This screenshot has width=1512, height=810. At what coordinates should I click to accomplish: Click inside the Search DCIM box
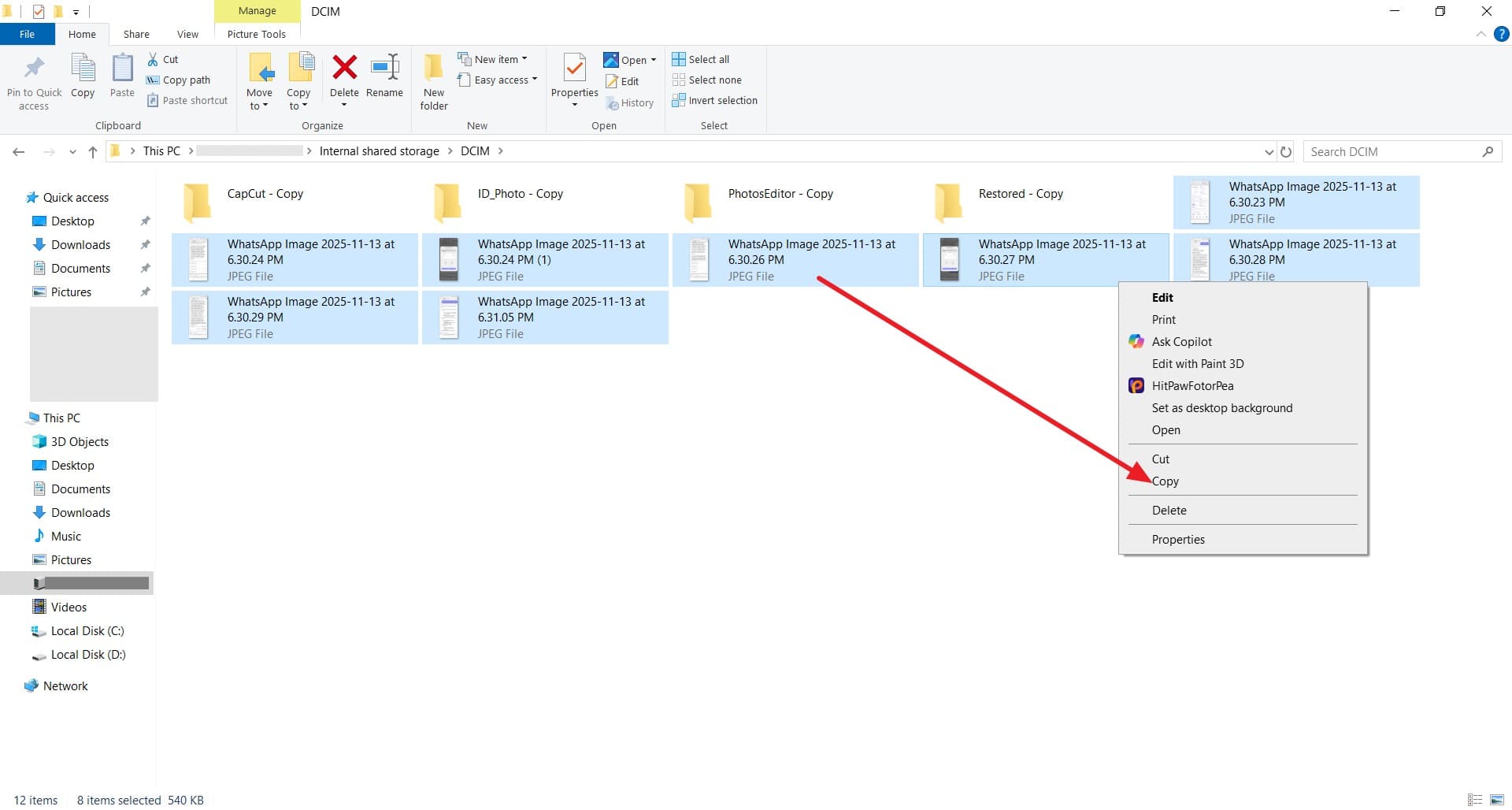tap(1394, 150)
